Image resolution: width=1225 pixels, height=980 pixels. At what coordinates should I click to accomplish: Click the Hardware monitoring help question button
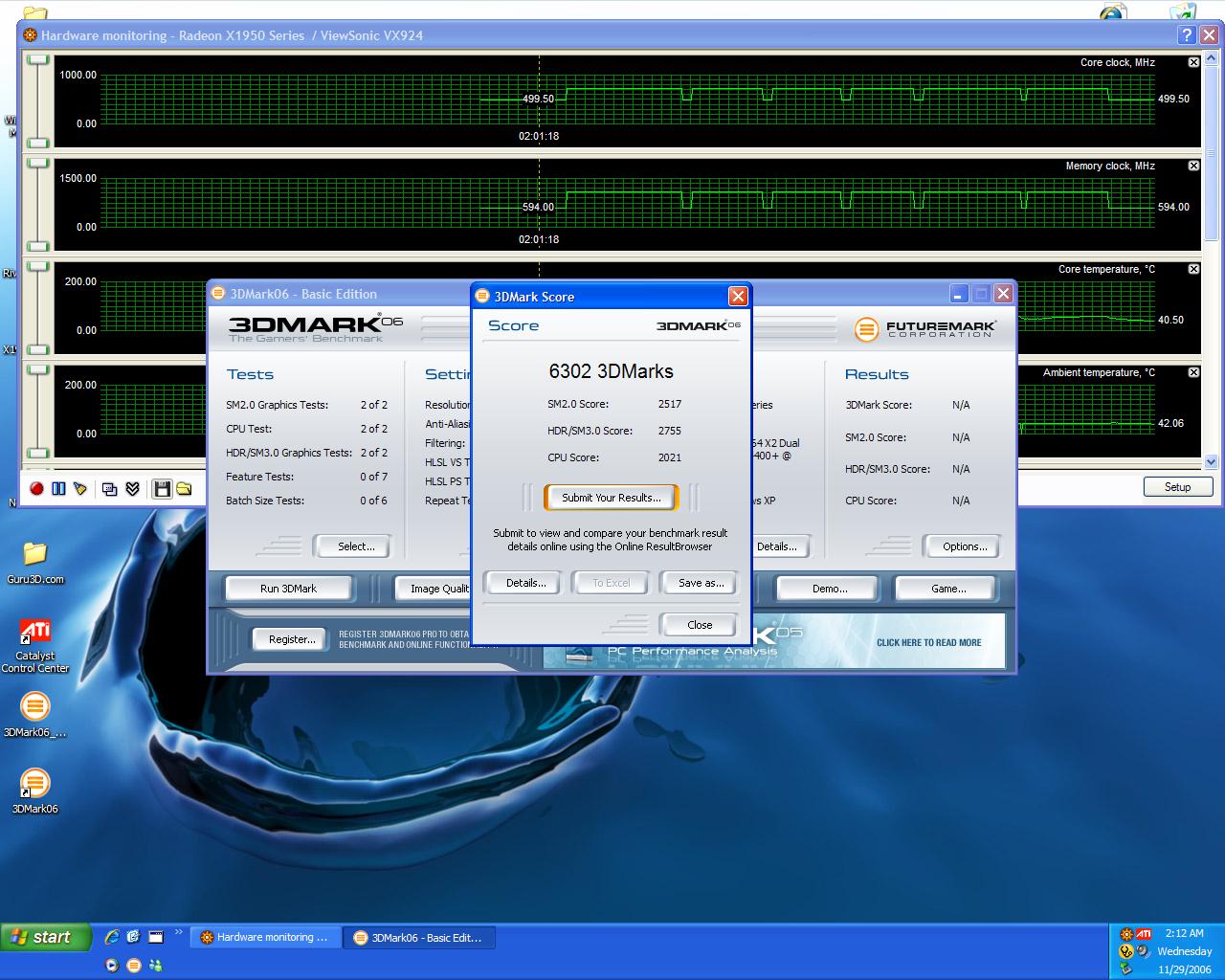click(x=1187, y=35)
